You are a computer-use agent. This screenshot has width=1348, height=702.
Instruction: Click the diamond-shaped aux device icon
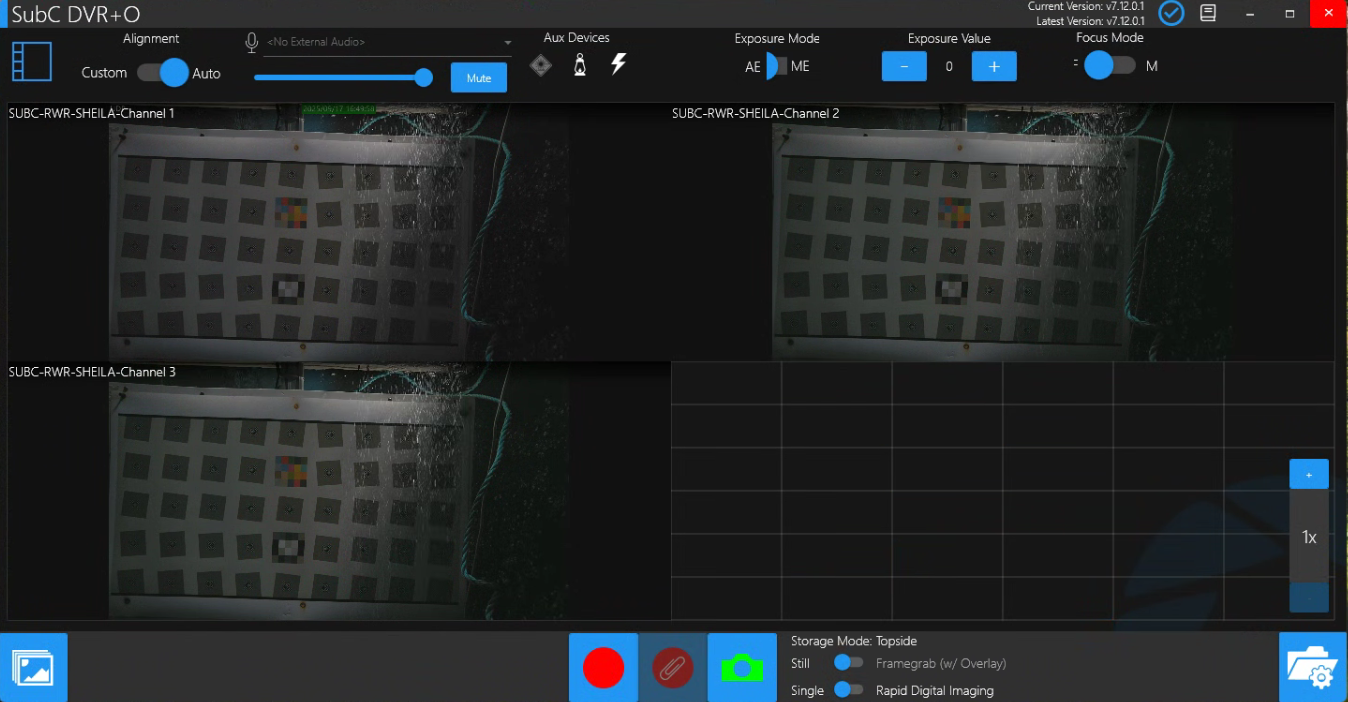(540, 66)
